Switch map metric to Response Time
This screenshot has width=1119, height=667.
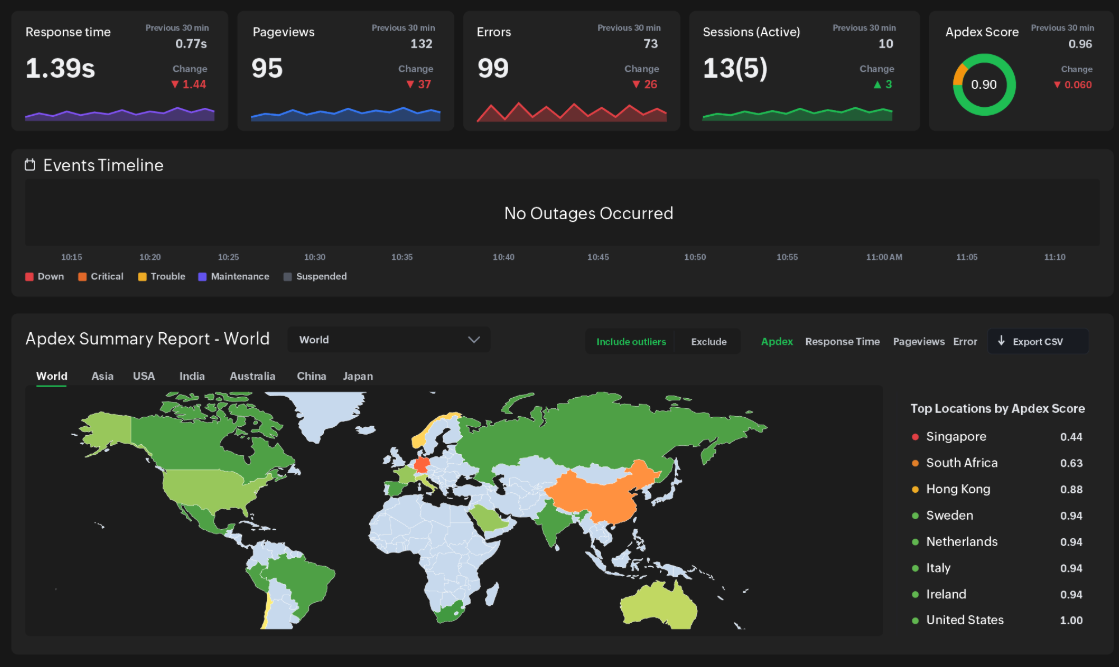(x=842, y=342)
